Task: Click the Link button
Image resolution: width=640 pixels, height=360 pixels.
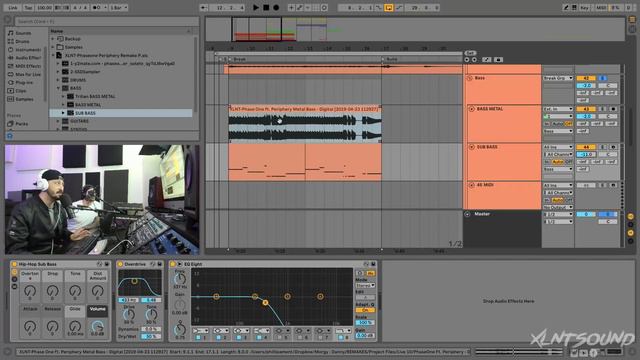Action: point(13,7)
